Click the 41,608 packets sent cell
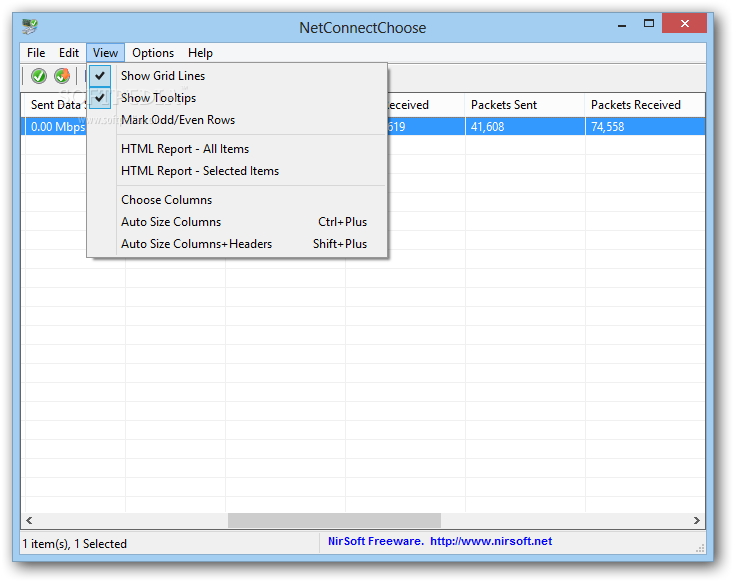 click(x=525, y=127)
